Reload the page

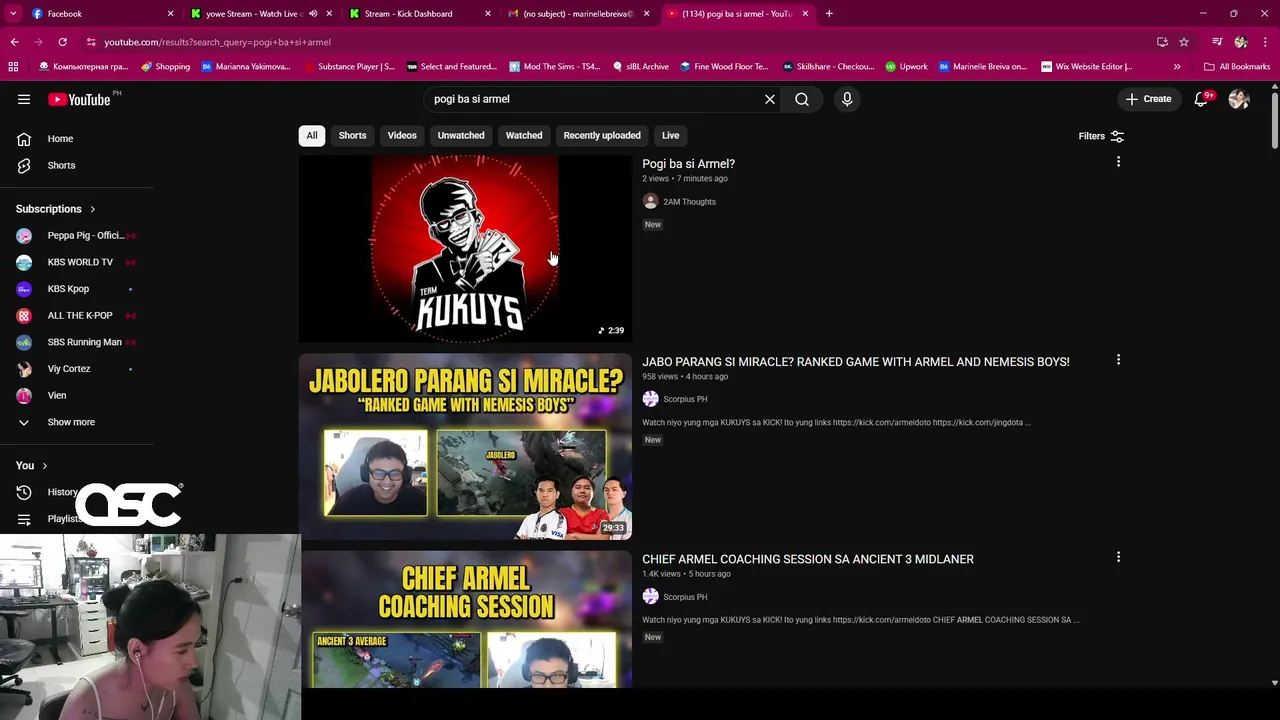coord(62,42)
